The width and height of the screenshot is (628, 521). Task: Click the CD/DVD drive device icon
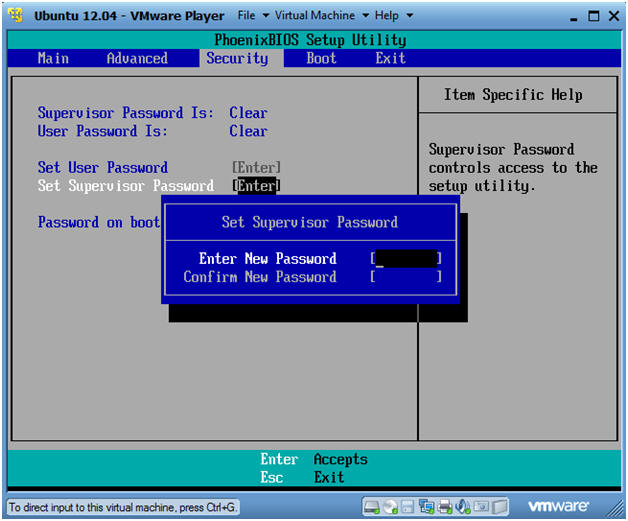coord(390,507)
